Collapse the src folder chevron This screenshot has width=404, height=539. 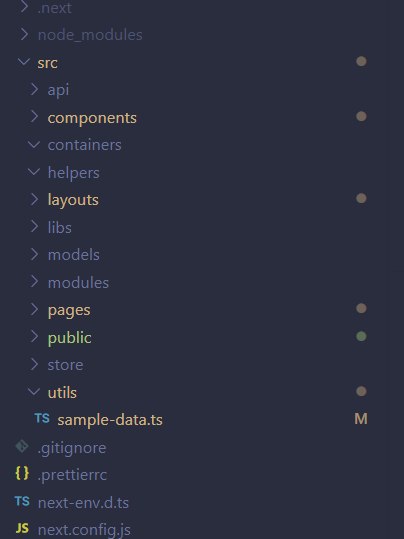(24, 62)
